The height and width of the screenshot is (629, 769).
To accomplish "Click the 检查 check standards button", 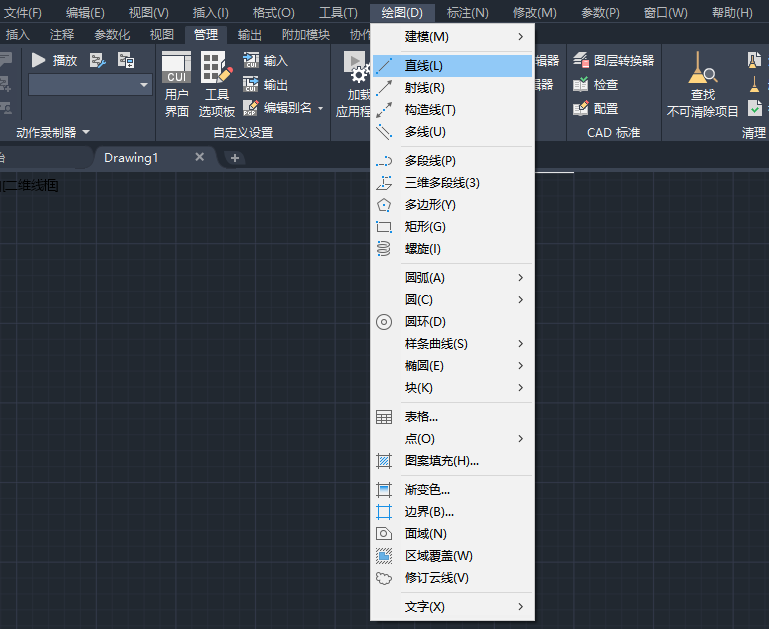I will [595, 85].
